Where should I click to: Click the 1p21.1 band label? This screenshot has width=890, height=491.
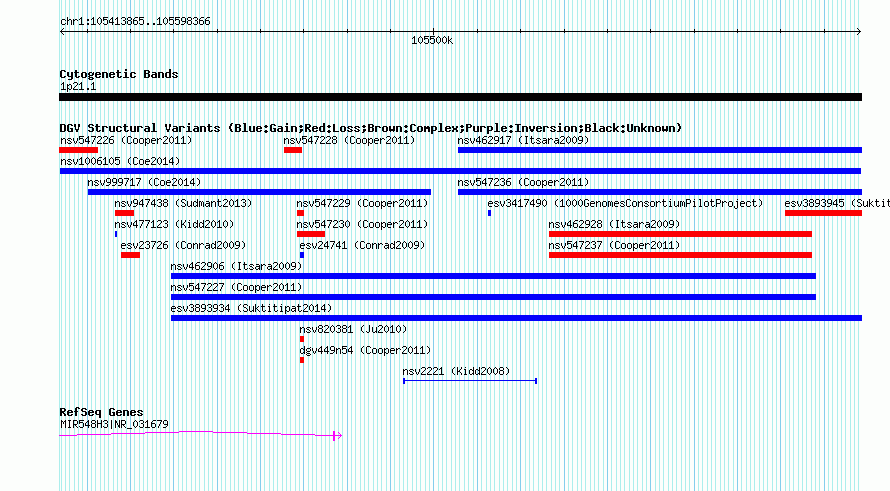pyautogui.click(x=78, y=86)
